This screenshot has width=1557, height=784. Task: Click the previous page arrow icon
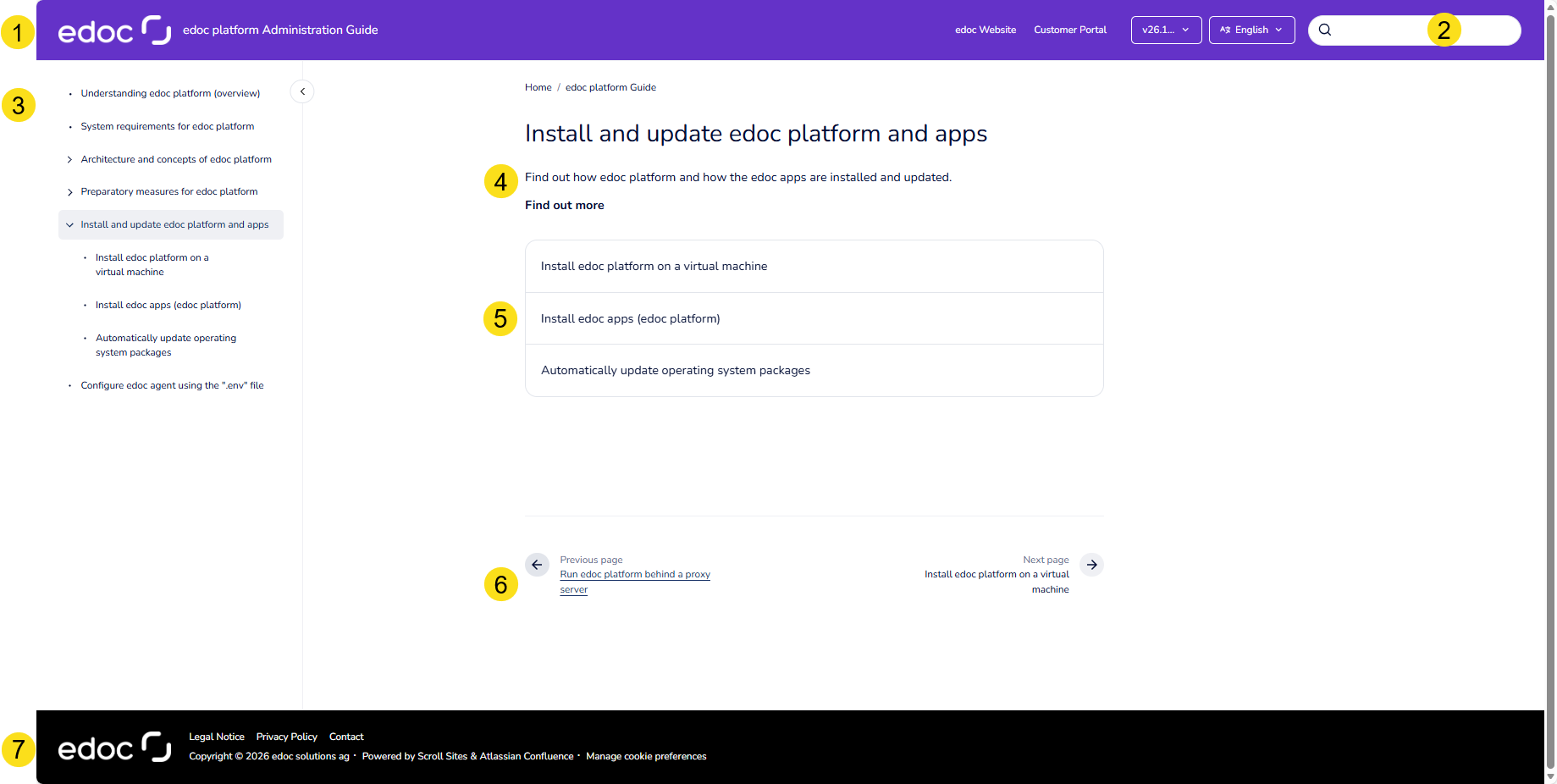(x=537, y=565)
